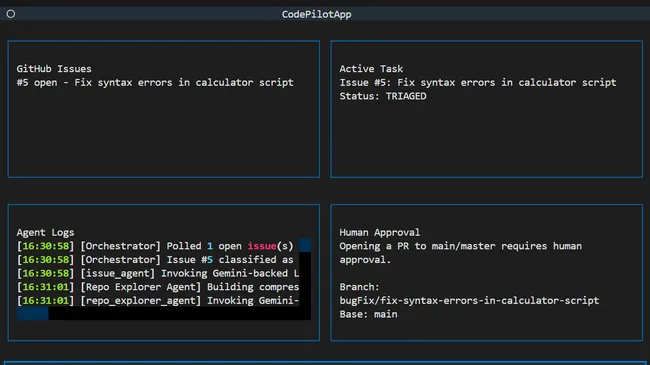Click the Agent Logs panel heading
The height and width of the screenshot is (365, 650).
[x=45, y=232]
